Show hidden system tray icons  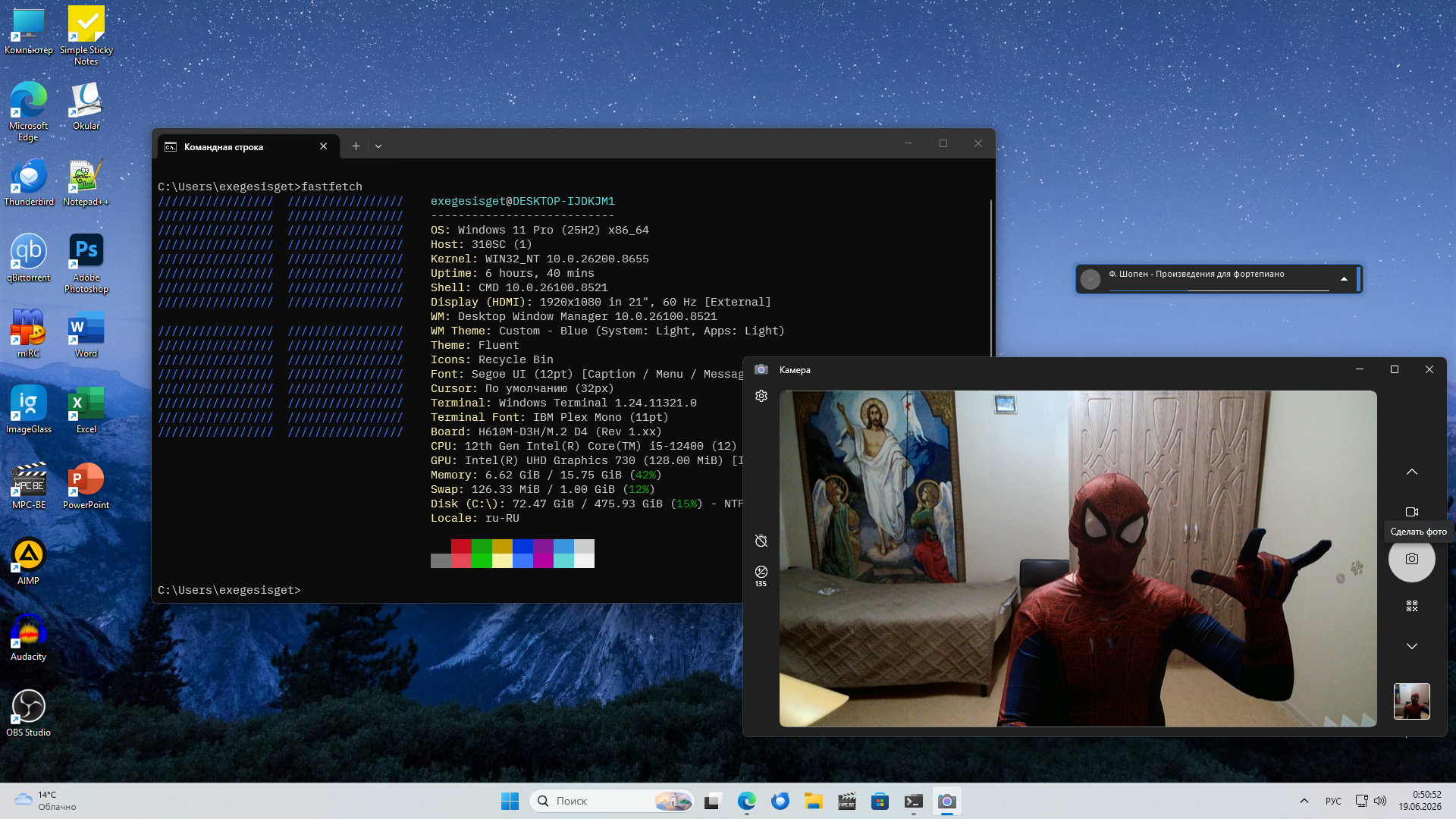click(x=1304, y=801)
